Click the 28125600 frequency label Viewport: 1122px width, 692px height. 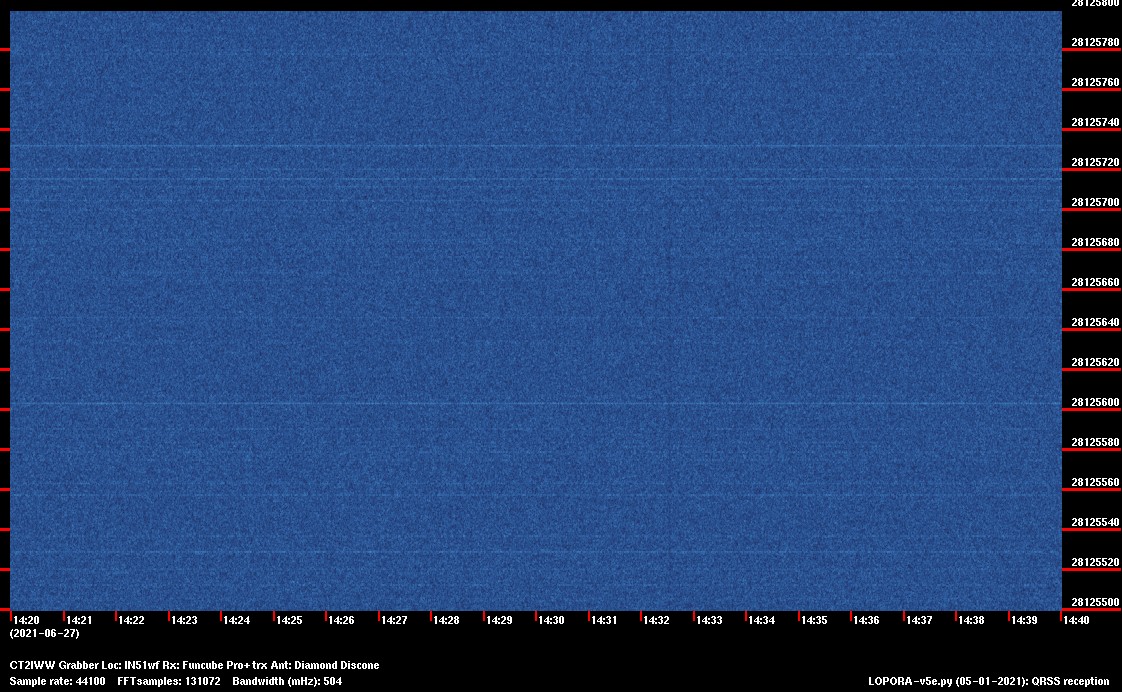click(1095, 402)
